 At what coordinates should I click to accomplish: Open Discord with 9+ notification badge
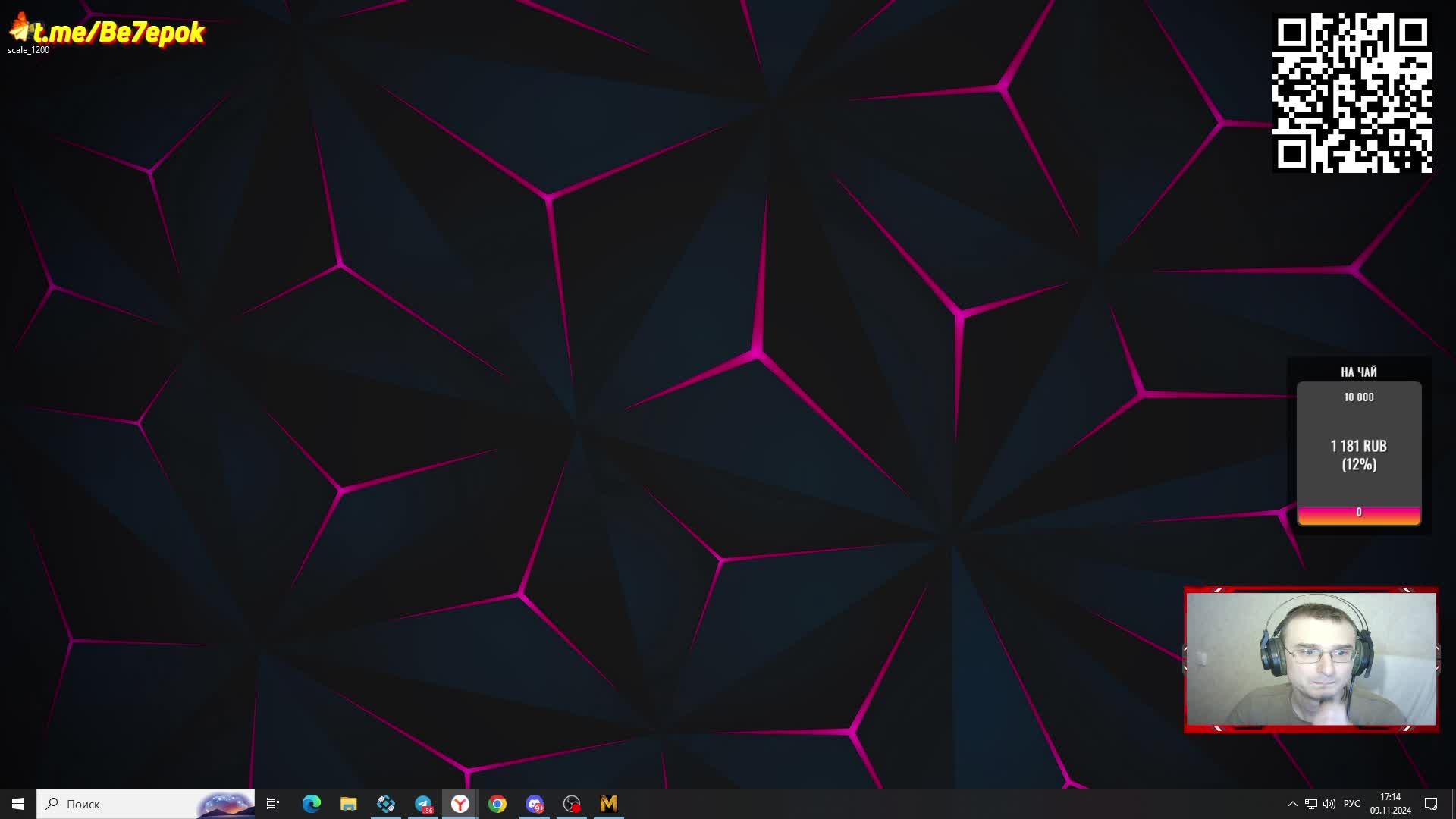(535, 804)
